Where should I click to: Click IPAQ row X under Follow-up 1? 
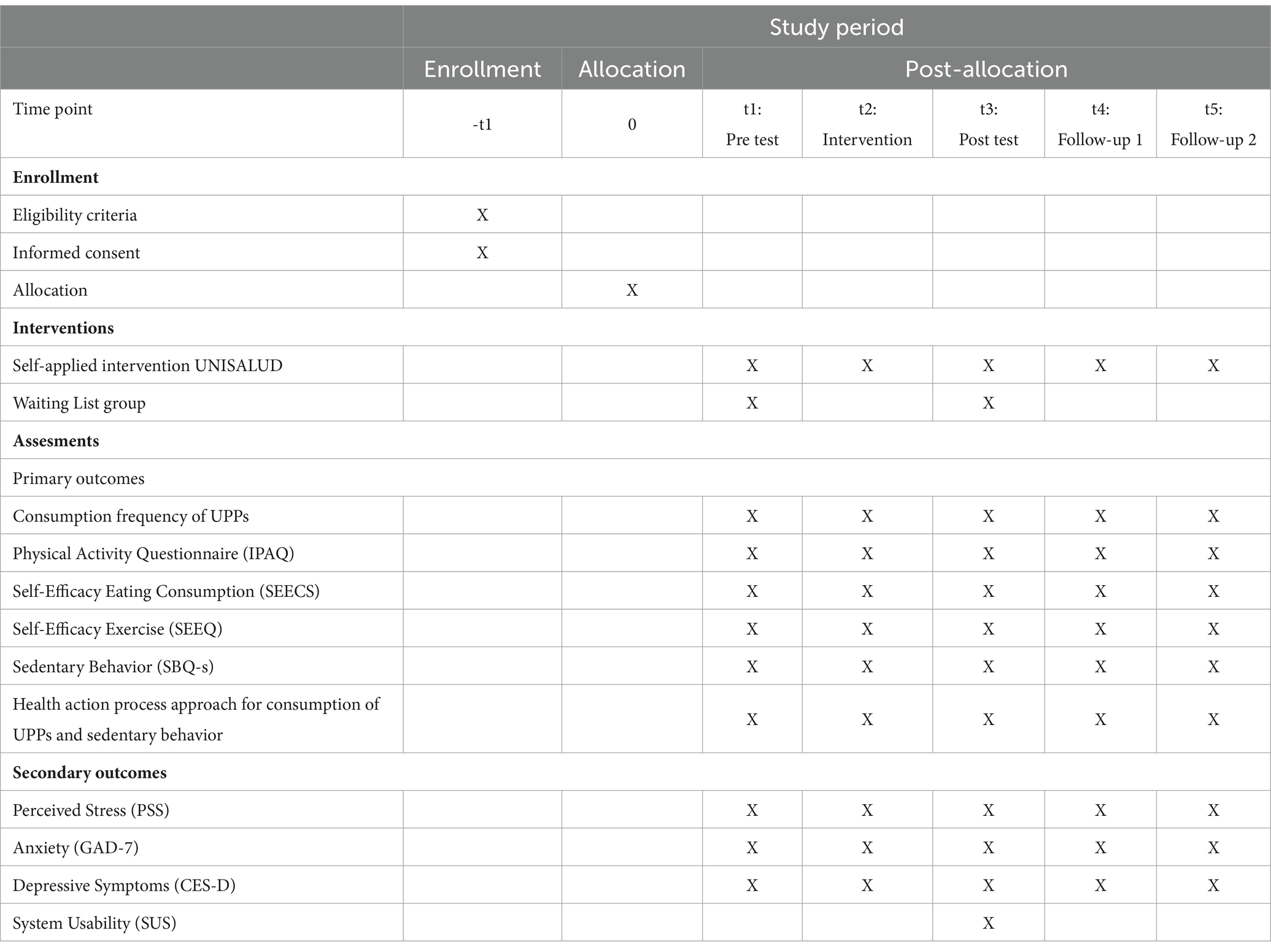coord(1100,554)
